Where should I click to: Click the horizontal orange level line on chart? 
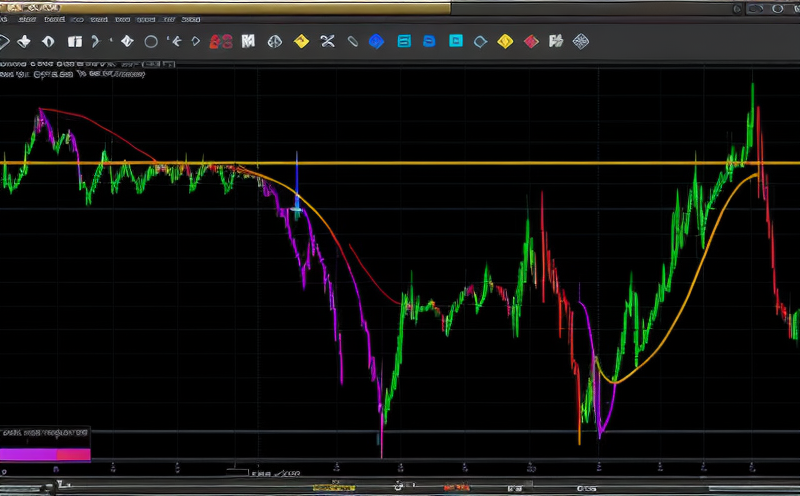point(400,163)
